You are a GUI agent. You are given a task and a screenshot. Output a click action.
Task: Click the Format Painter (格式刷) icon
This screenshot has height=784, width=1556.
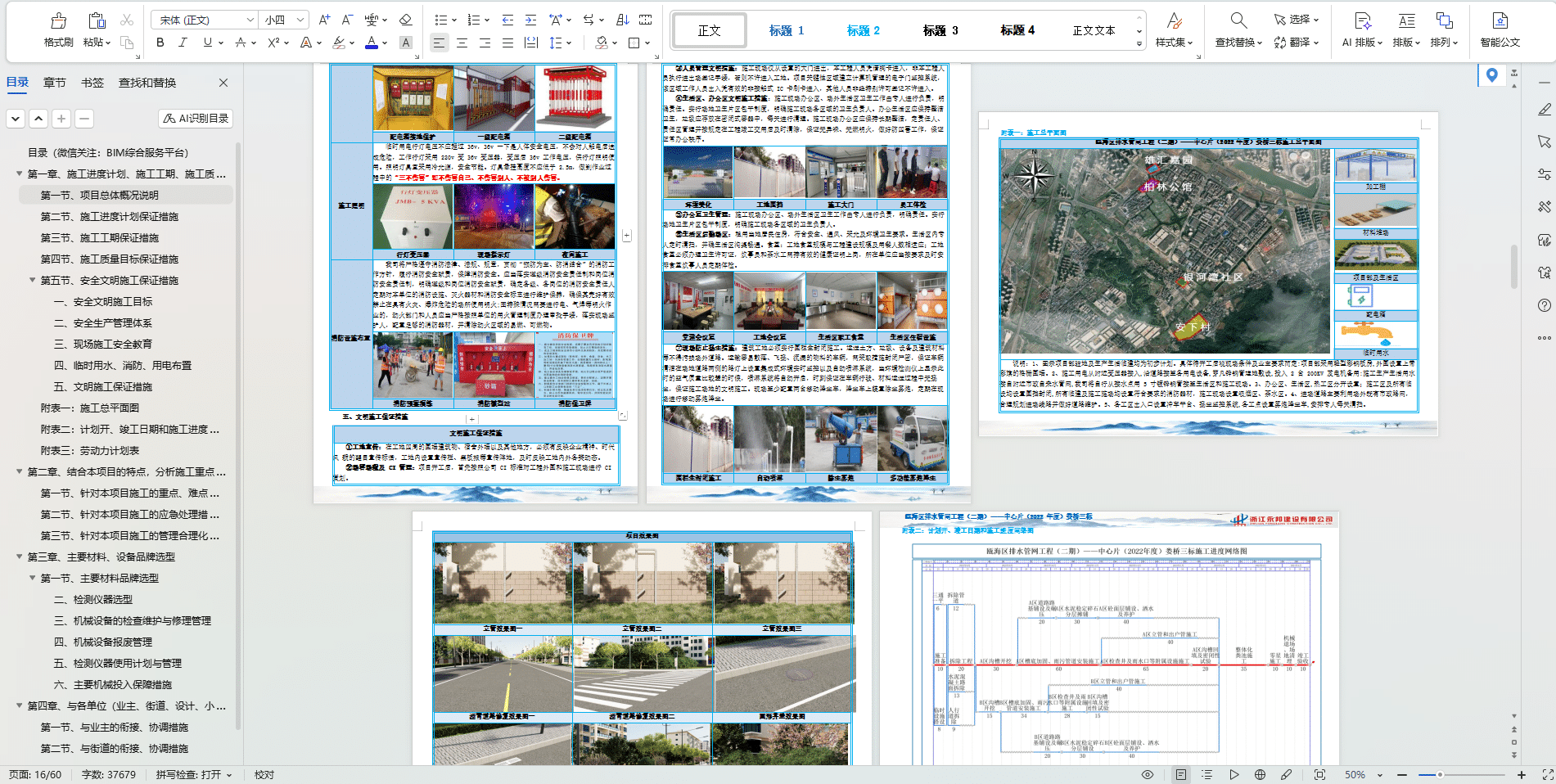(58, 21)
